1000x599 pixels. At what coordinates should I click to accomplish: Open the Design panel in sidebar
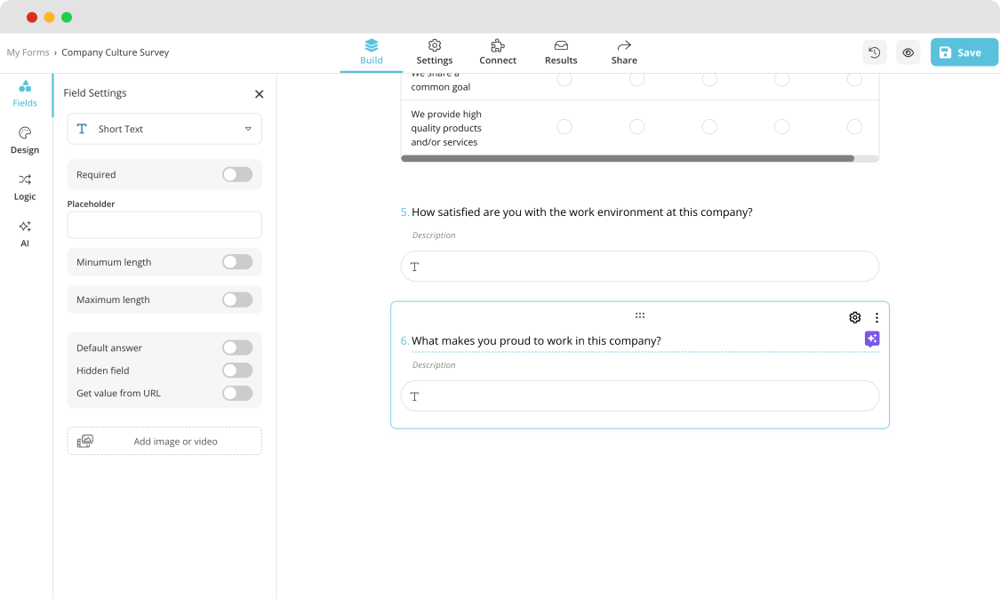point(25,140)
